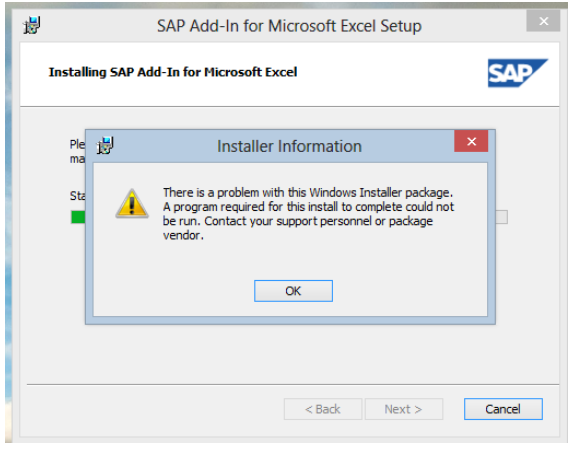Click the yellow warning triangle icon
574x449 pixels.
(x=132, y=203)
